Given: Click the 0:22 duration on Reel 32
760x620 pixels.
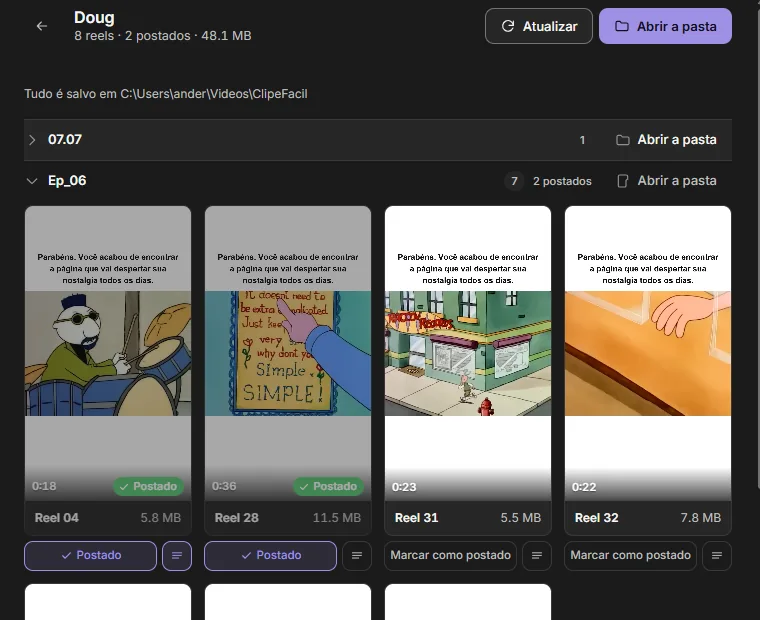Looking at the screenshot, I should pyautogui.click(x=584, y=487).
